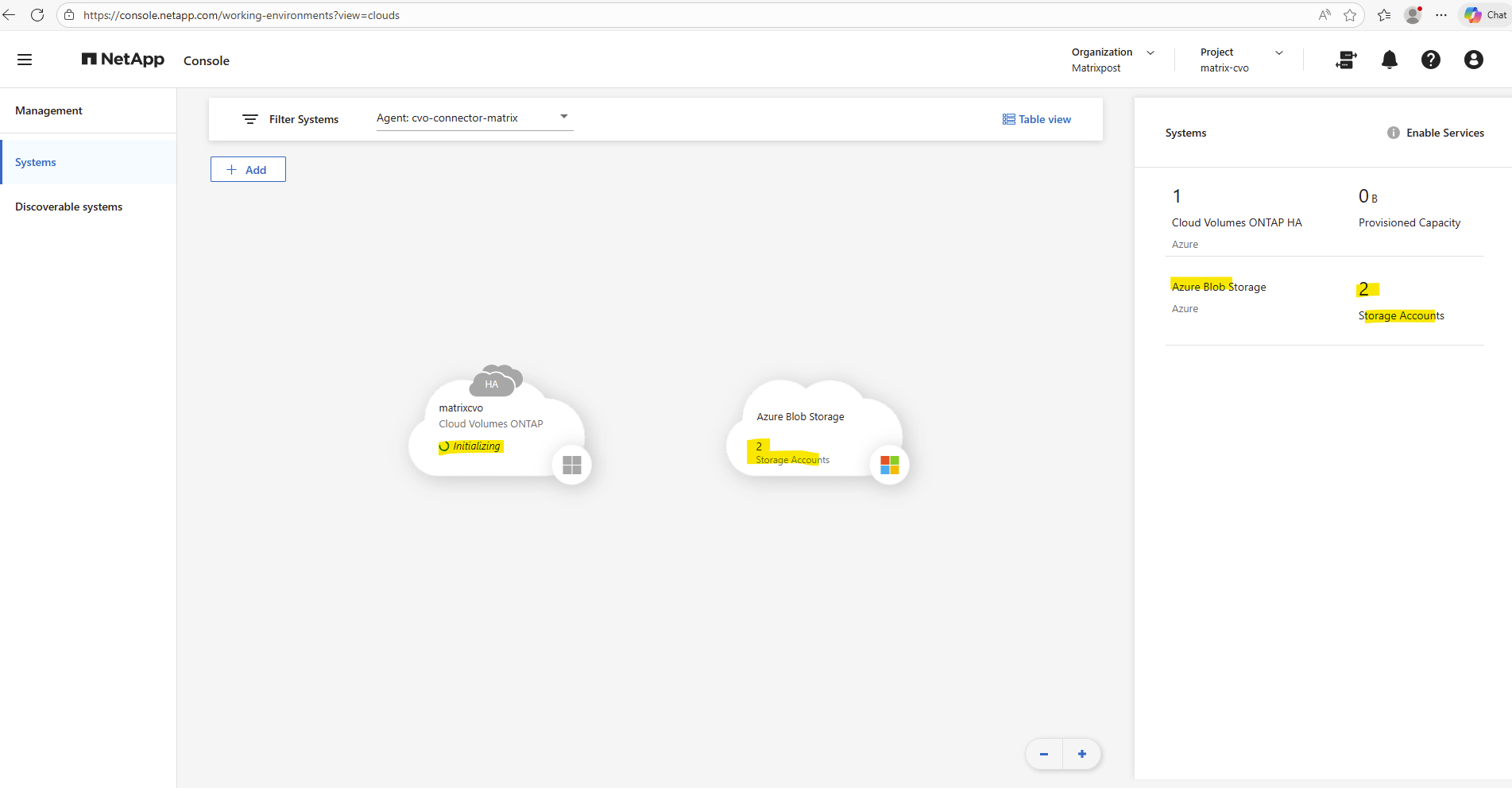The width and height of the screenshot is (1512, 788).
Task: Refresh the browser page
Action: coord(37,15)
